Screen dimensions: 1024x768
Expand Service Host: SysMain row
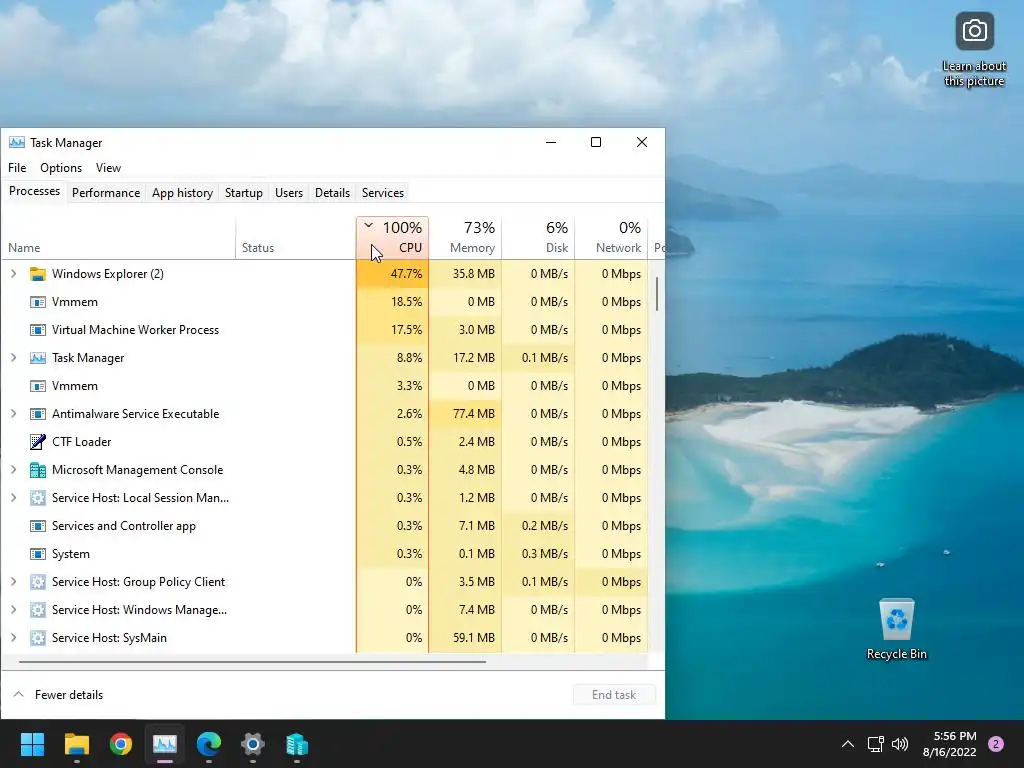click(14, 638)
